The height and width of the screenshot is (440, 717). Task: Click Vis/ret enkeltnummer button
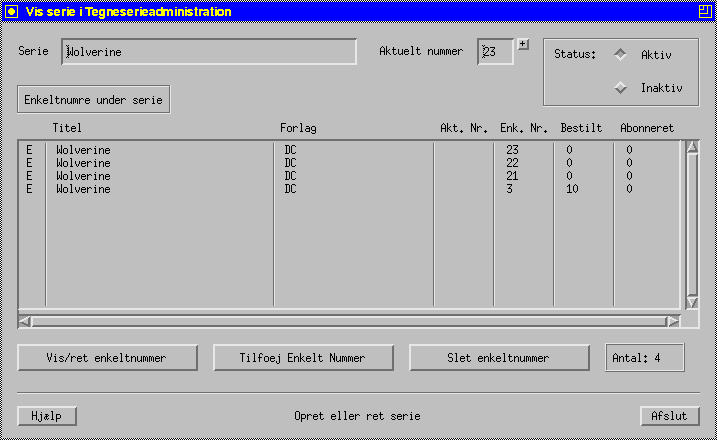click(107, 358)
